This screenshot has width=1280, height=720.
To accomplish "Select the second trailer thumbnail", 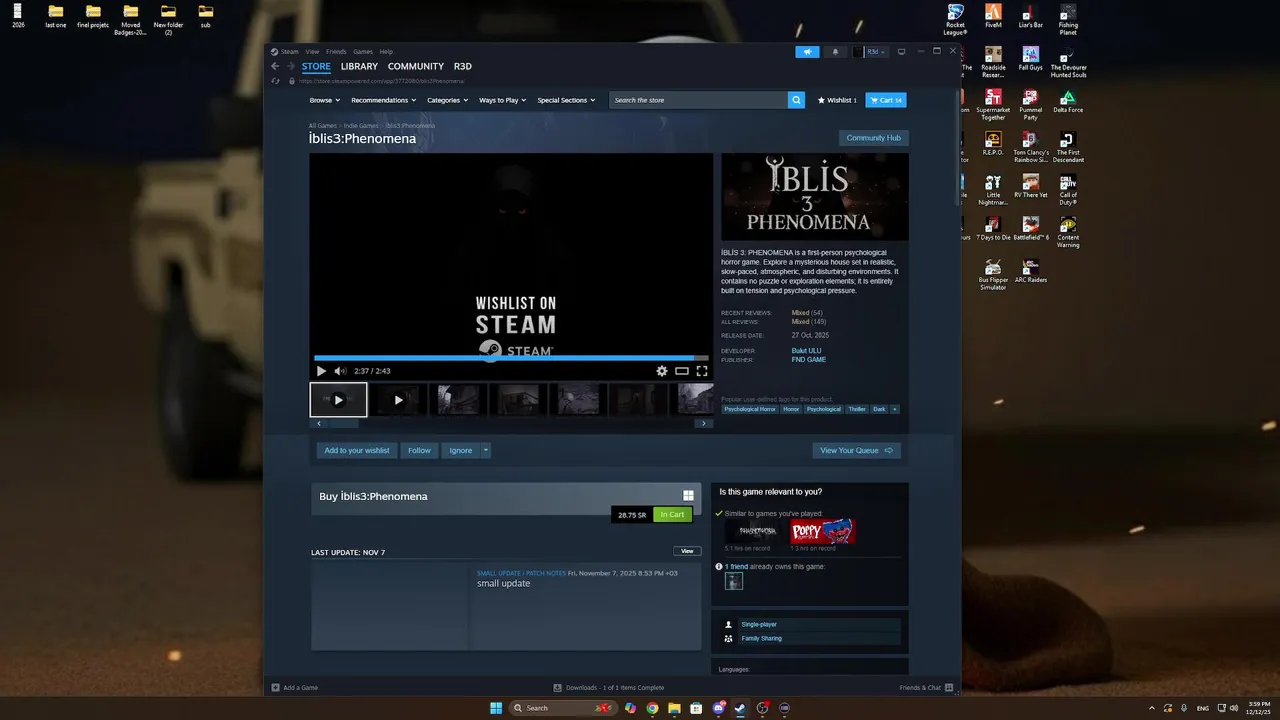I will point(398,400).
